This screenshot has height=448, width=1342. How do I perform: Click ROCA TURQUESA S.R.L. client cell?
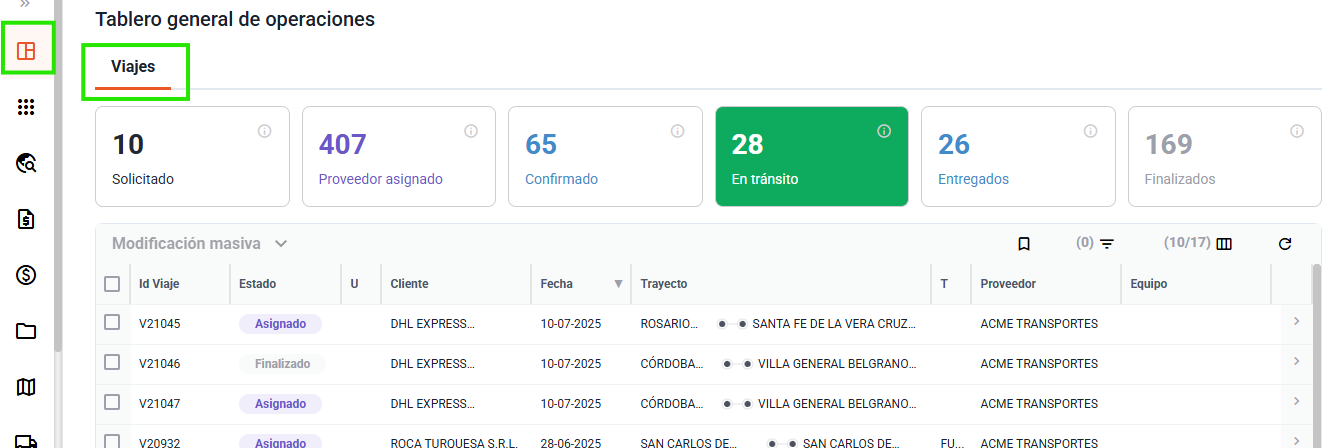(454, 442)
